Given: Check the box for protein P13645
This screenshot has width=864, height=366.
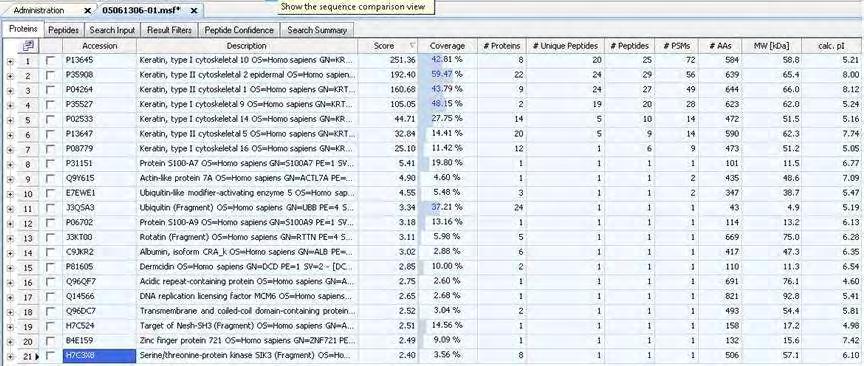Looking at the screenshot, I should point(50,60).
